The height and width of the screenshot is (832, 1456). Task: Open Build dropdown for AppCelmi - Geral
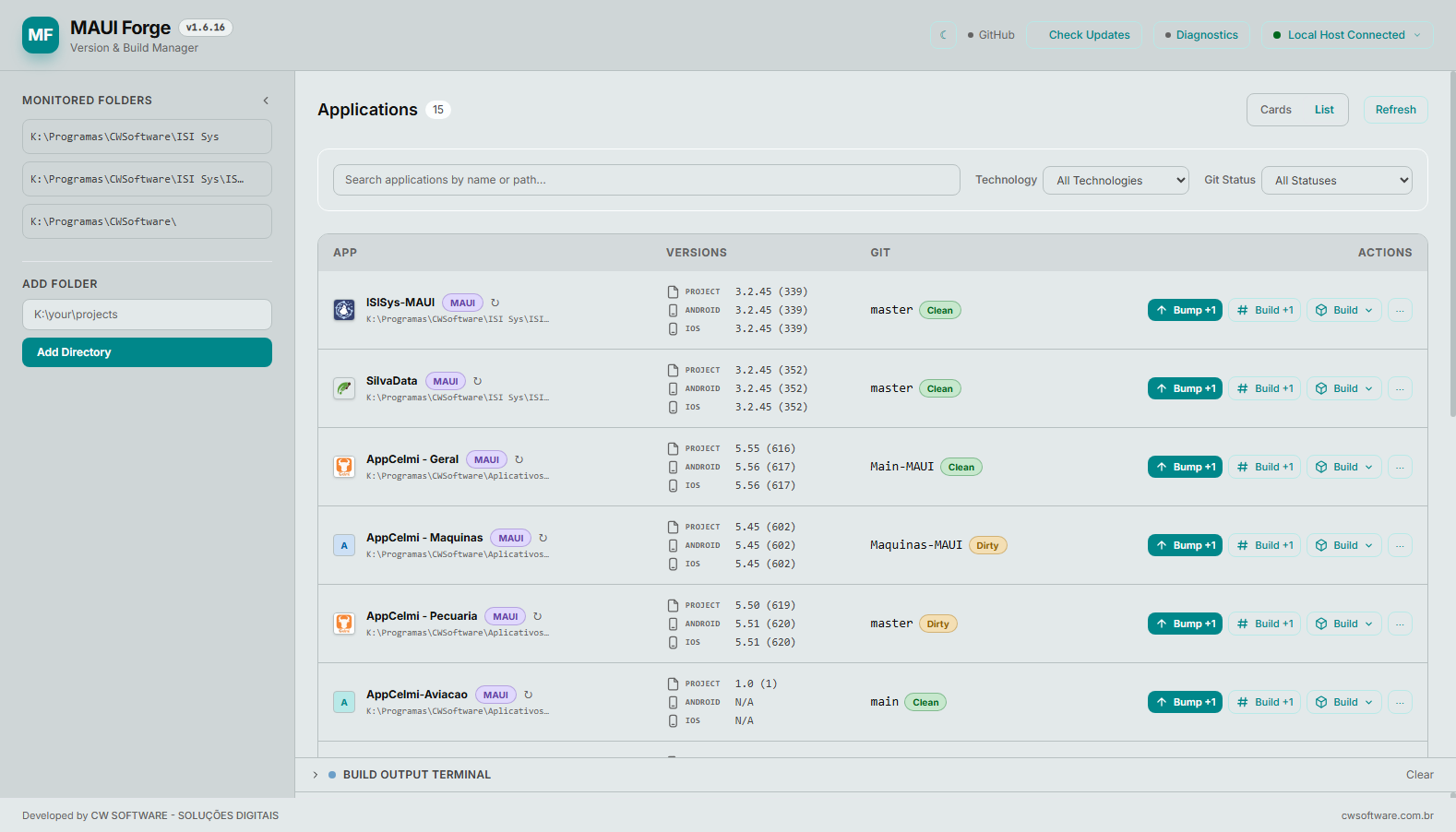pos(1344,467)
